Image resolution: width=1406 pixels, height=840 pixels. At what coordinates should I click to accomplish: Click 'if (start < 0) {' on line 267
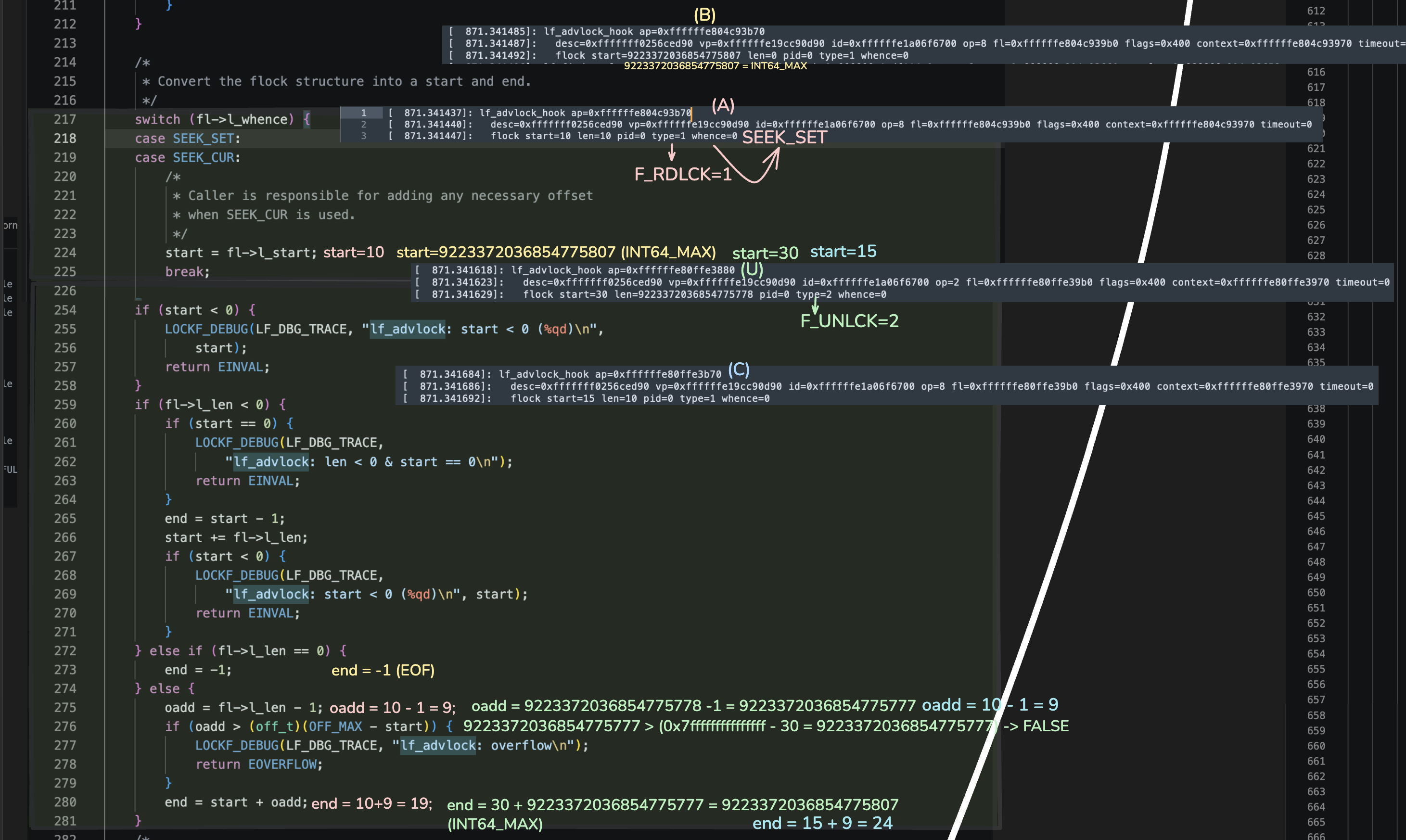225,557
